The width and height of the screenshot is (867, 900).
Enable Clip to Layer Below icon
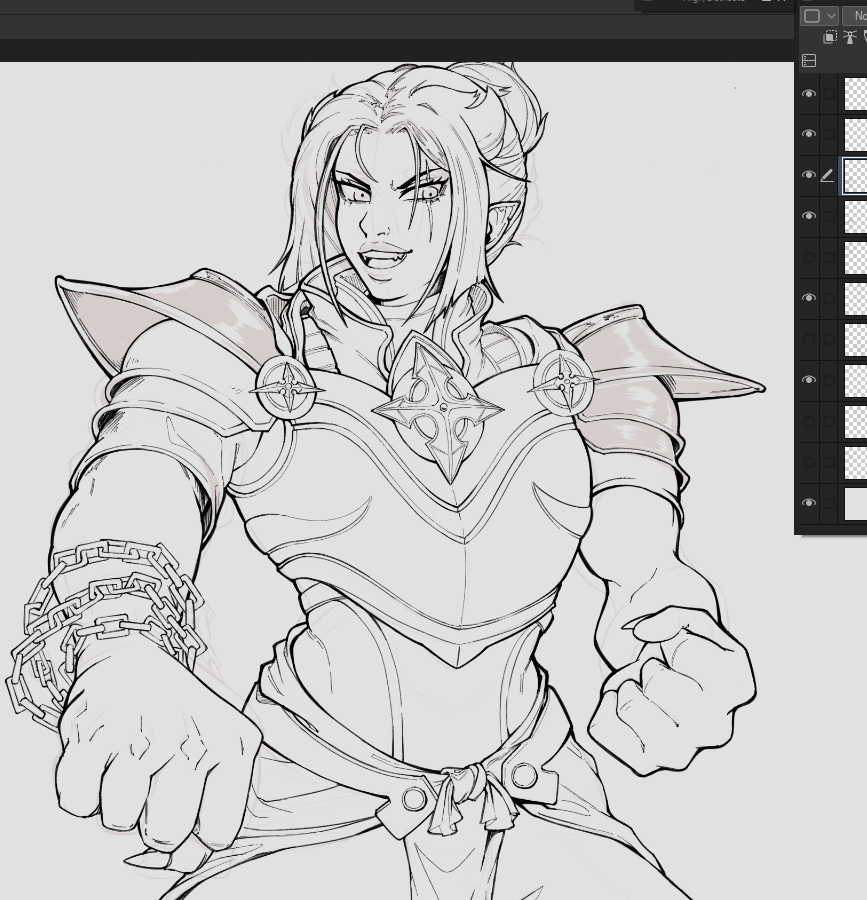pyautogui.click(x=830, y=37)
